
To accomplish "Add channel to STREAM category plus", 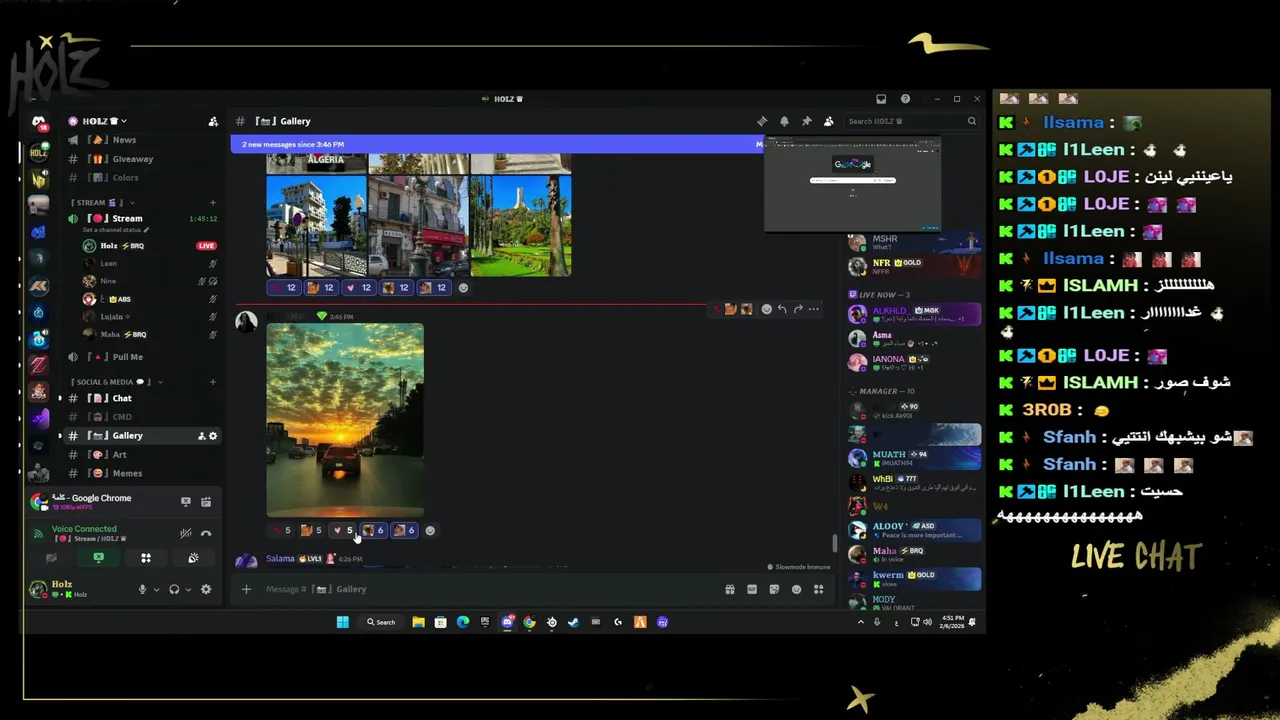I will (213, 203).
